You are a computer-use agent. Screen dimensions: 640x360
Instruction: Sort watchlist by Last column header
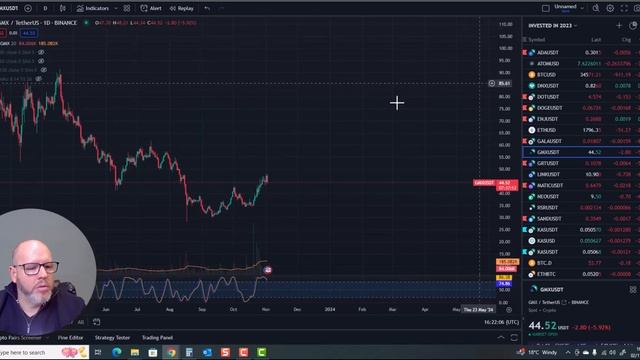point(596,40)
